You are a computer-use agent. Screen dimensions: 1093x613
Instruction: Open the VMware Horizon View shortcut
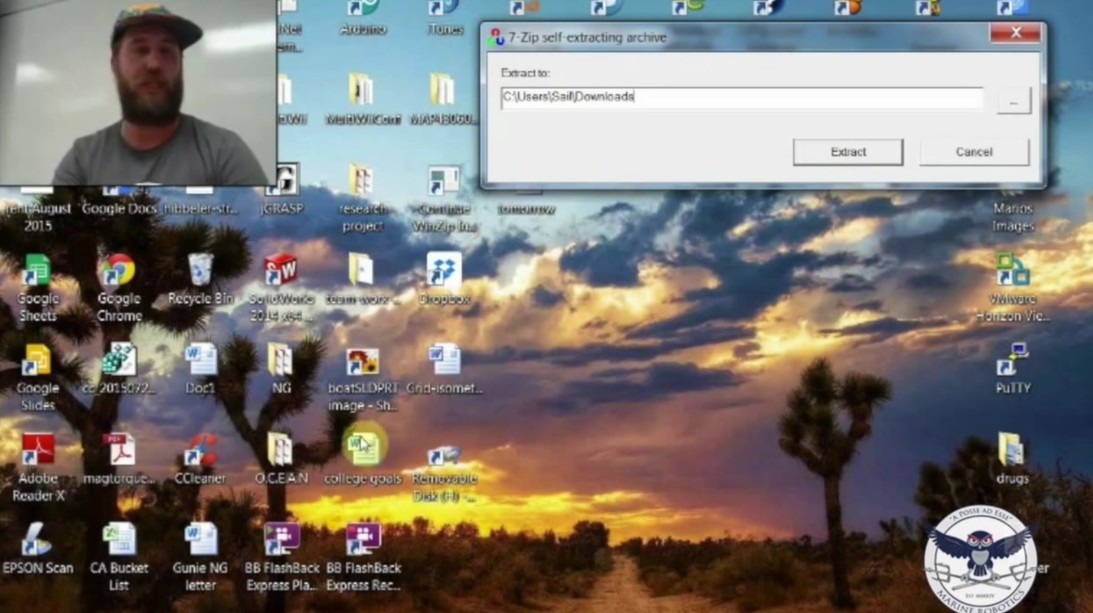point(1012,272)
